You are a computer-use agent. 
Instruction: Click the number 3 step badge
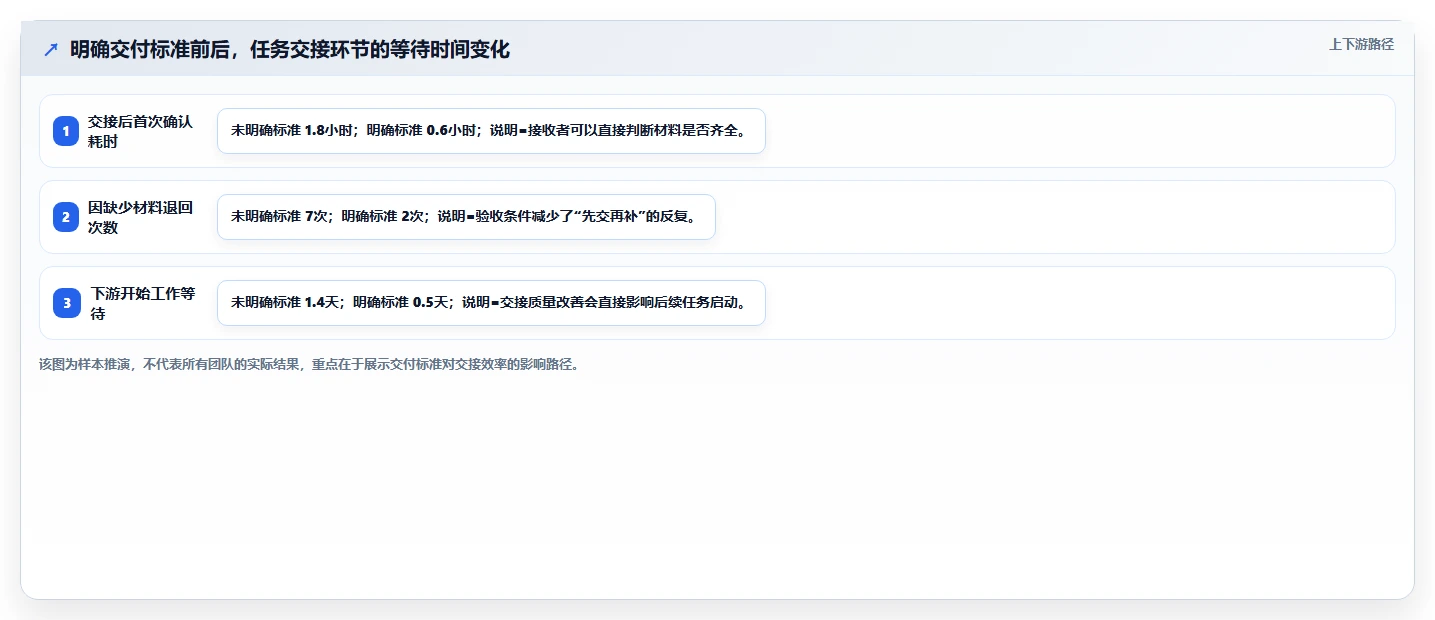(66, 303)
